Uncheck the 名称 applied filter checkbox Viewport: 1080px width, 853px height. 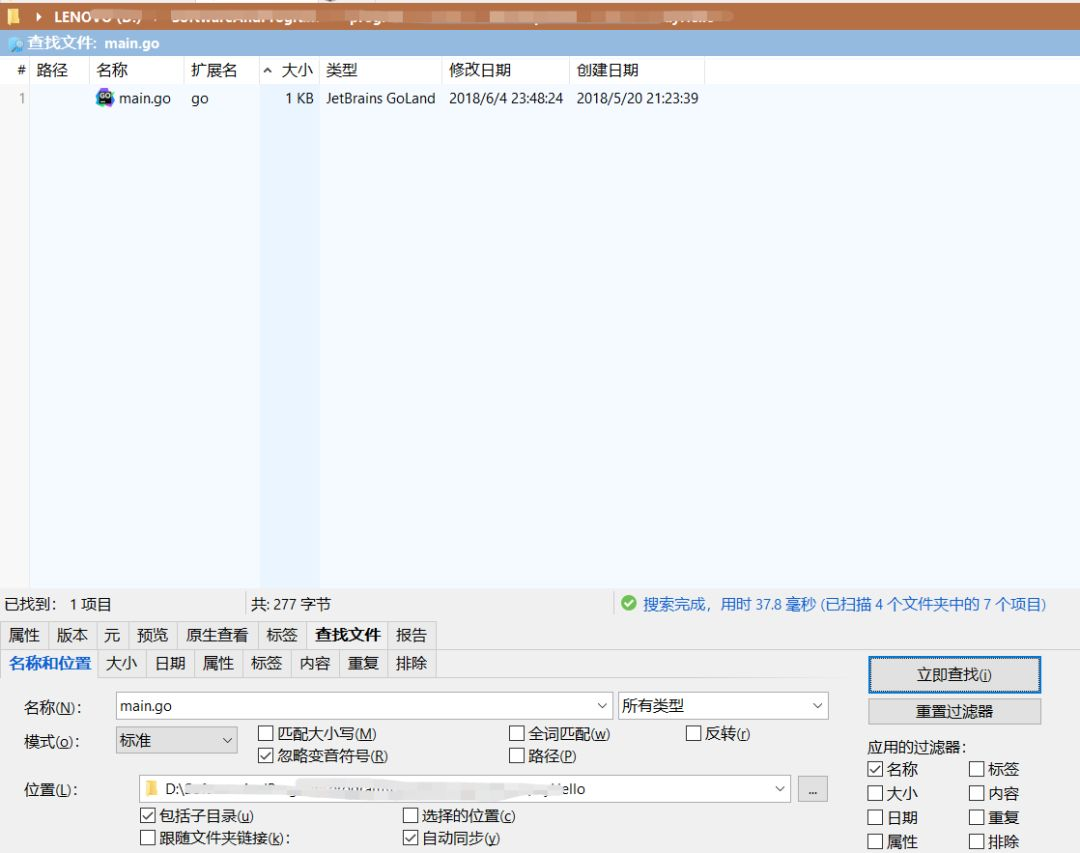point(875,769)
